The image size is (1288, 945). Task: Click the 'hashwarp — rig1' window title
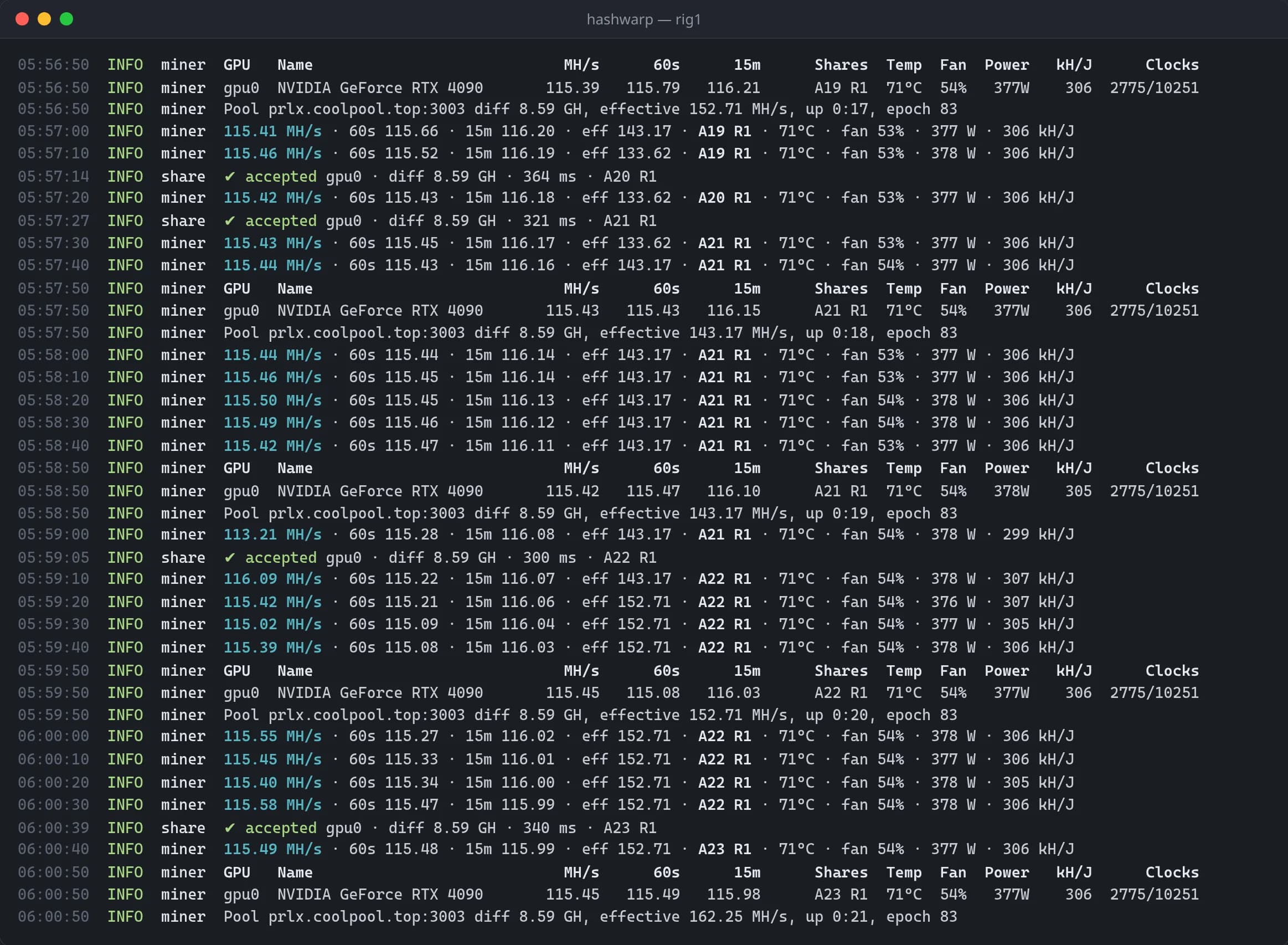click(x=643, y=19)
